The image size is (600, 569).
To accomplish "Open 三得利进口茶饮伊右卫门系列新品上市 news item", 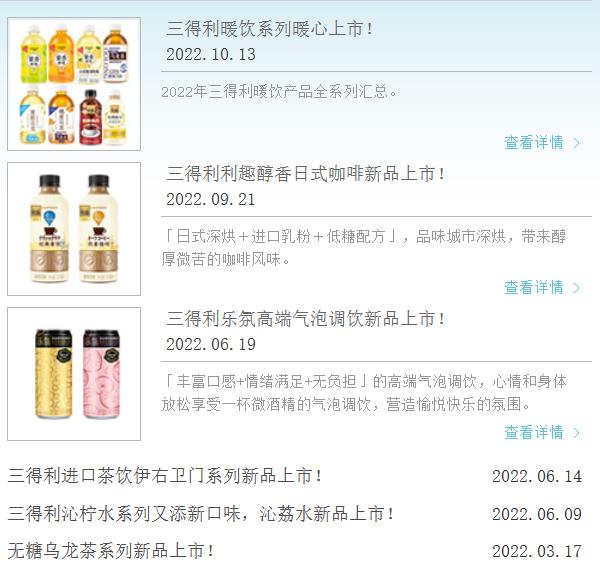I will point(165,476).
